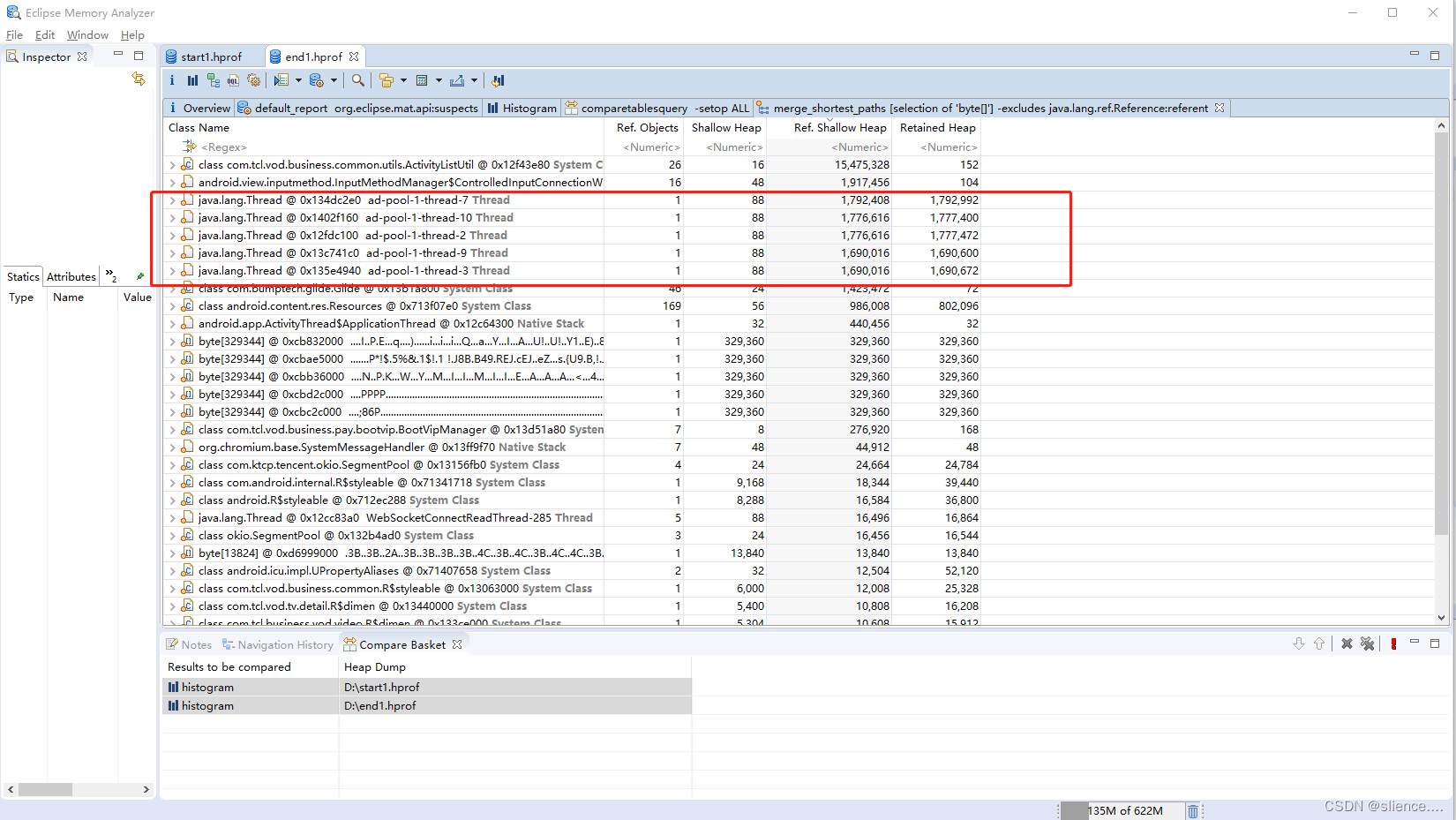Move selected basket entry down
The width and height of the screenshot is (1456, 820).
1299,643
